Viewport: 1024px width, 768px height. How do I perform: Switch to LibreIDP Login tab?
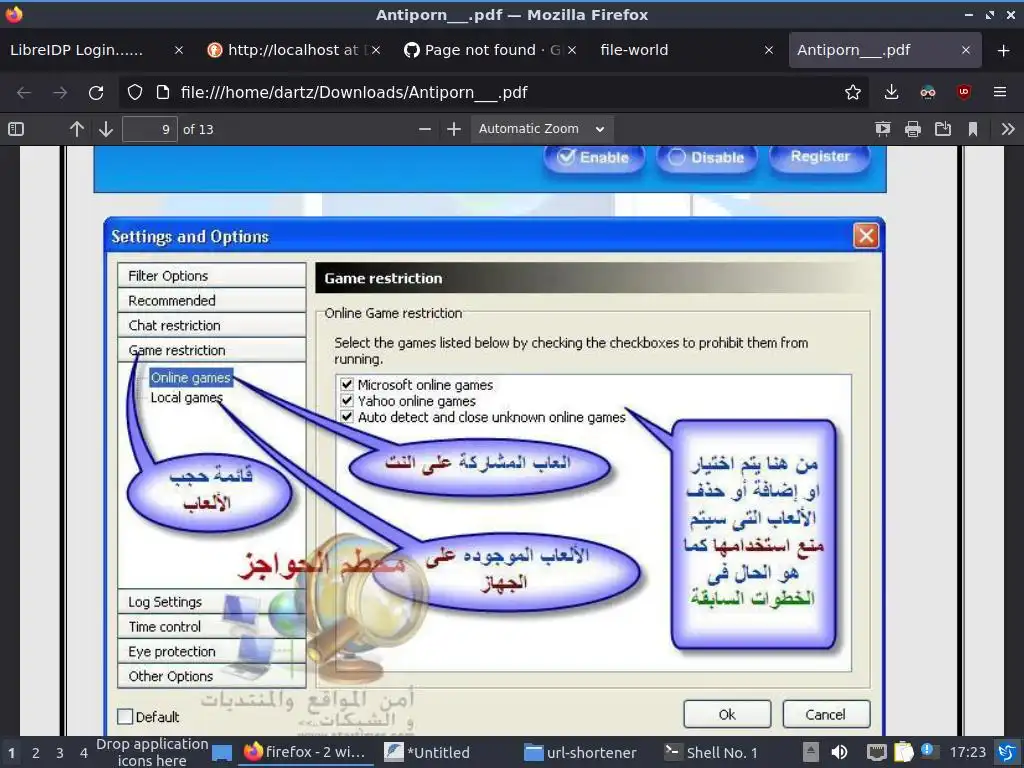[x=76, y=50]
